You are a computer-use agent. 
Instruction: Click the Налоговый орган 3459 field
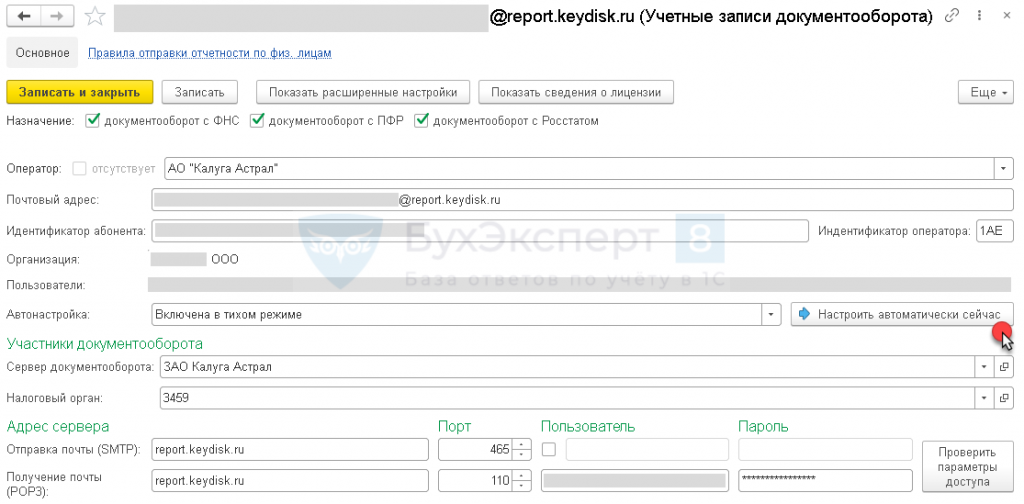coord(568,397)
